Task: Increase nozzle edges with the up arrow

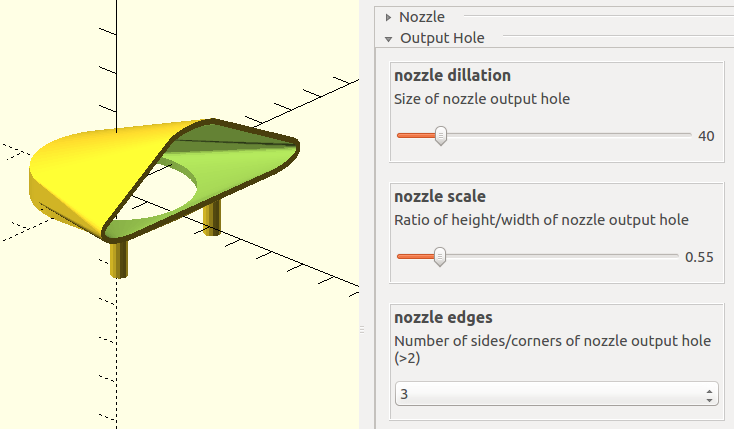Action: (709, 390)
